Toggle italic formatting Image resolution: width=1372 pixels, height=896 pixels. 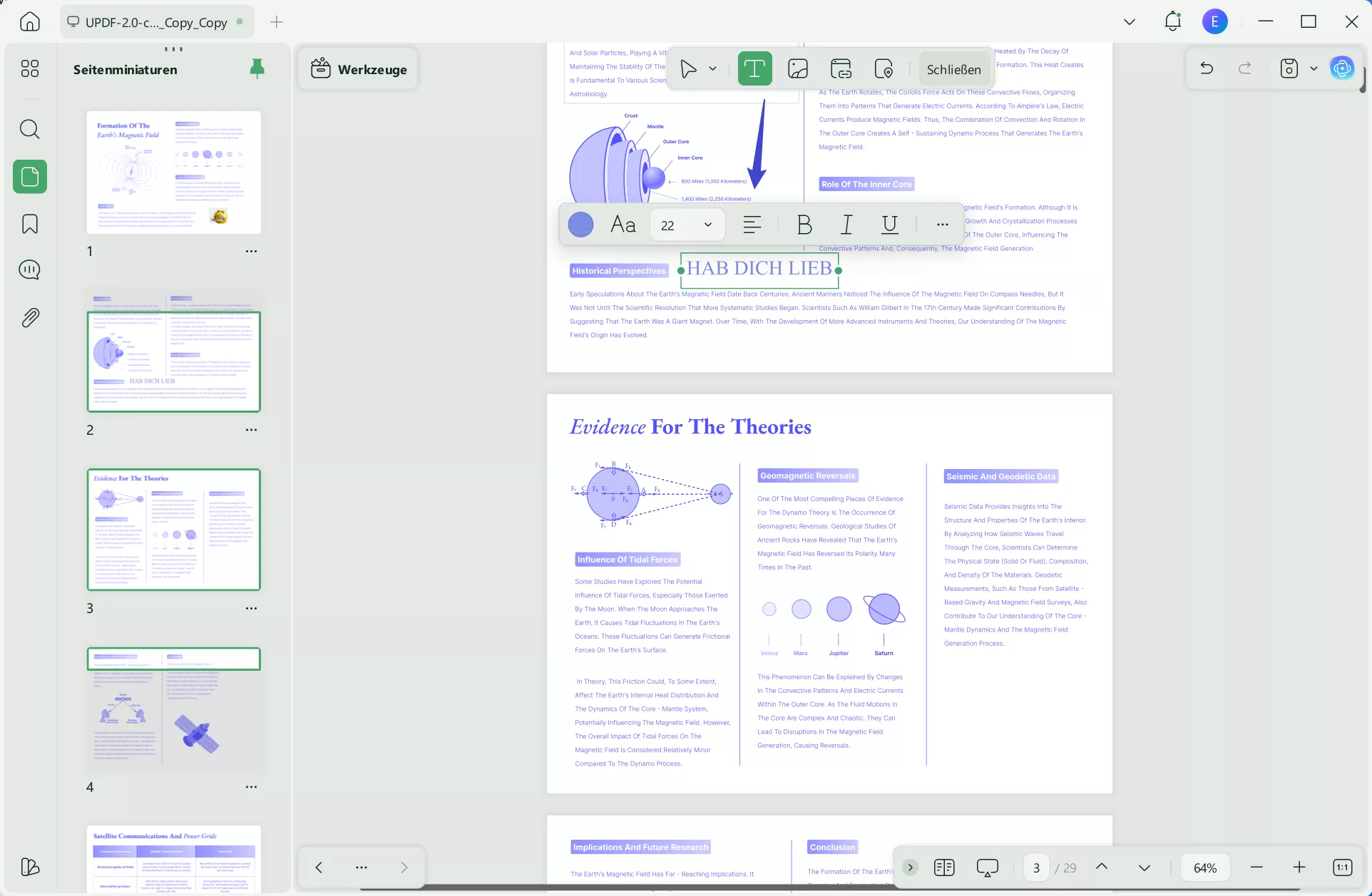846,225
